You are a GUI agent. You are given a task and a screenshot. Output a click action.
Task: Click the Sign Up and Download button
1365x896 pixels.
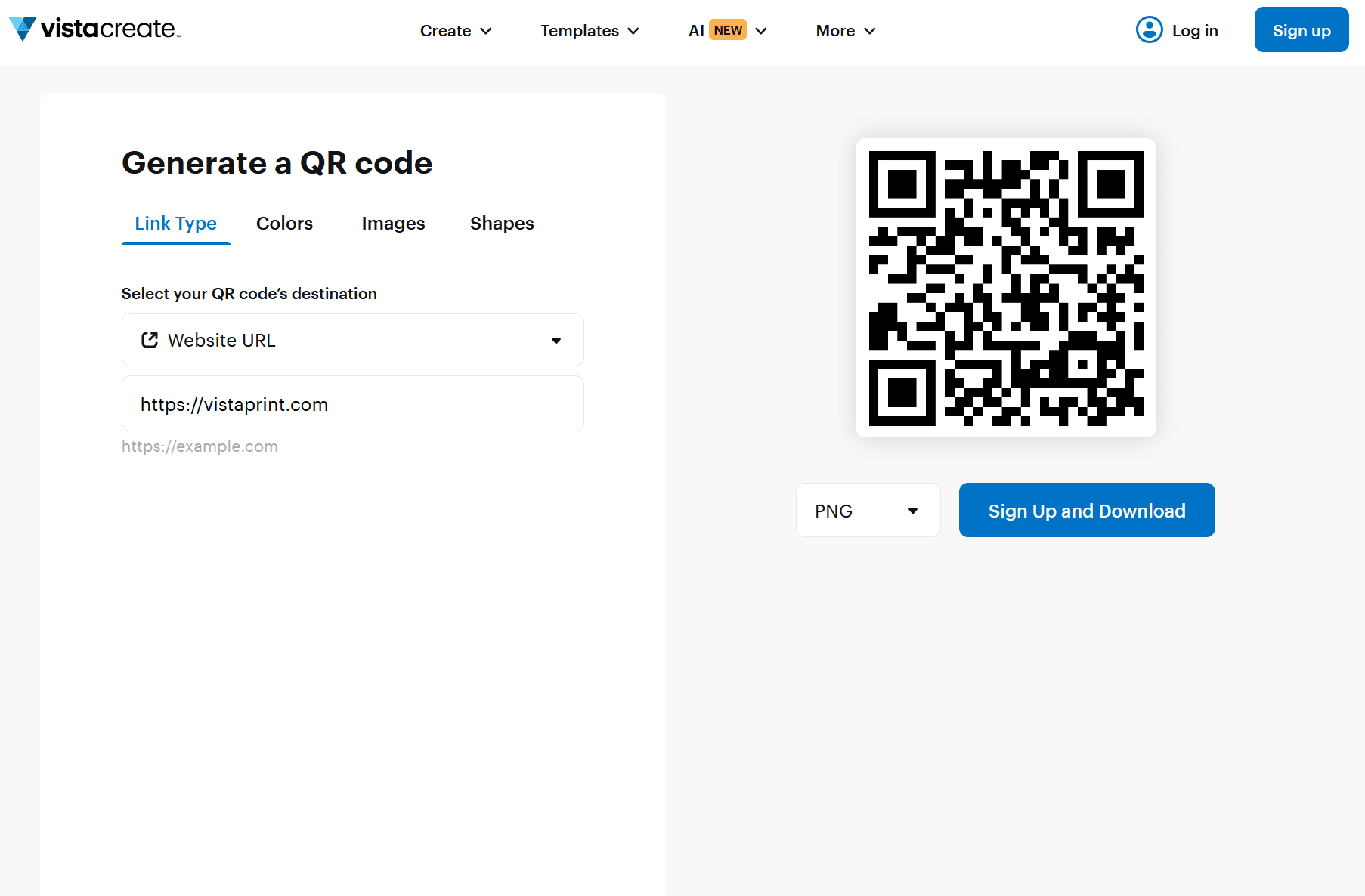tap(1086, 510)
